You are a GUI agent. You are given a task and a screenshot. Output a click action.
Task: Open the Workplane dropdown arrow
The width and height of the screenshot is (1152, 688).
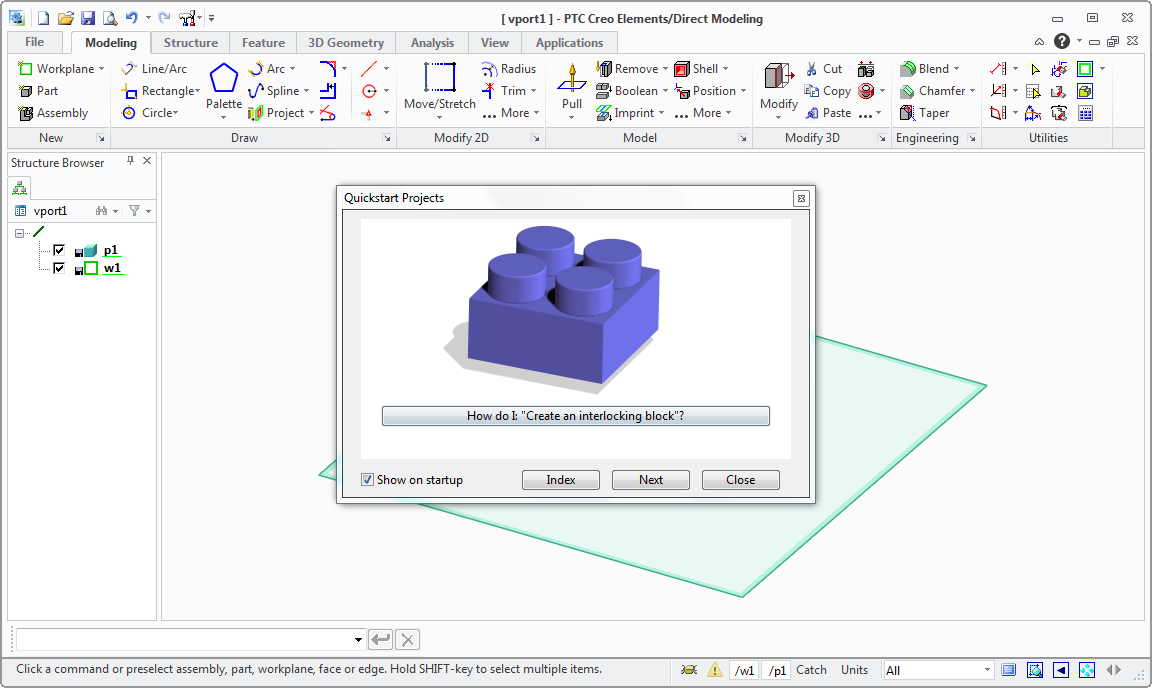[x=101, y=68]
